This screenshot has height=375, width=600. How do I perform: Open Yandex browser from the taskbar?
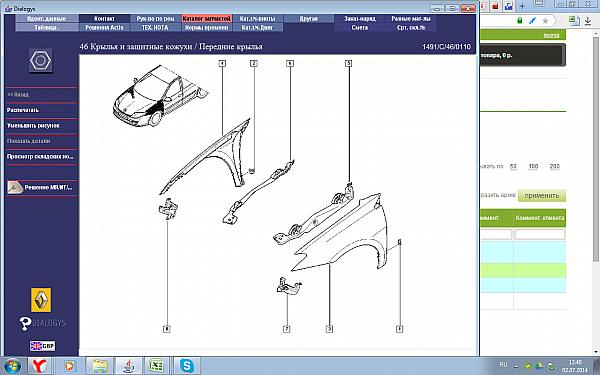pos(40,366)
